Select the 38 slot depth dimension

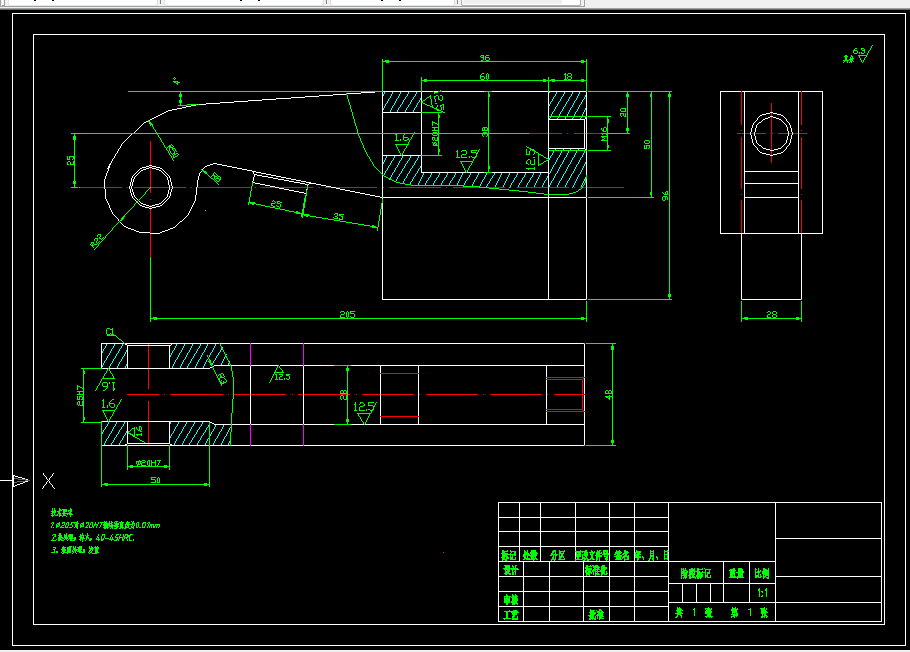(485, 132)
